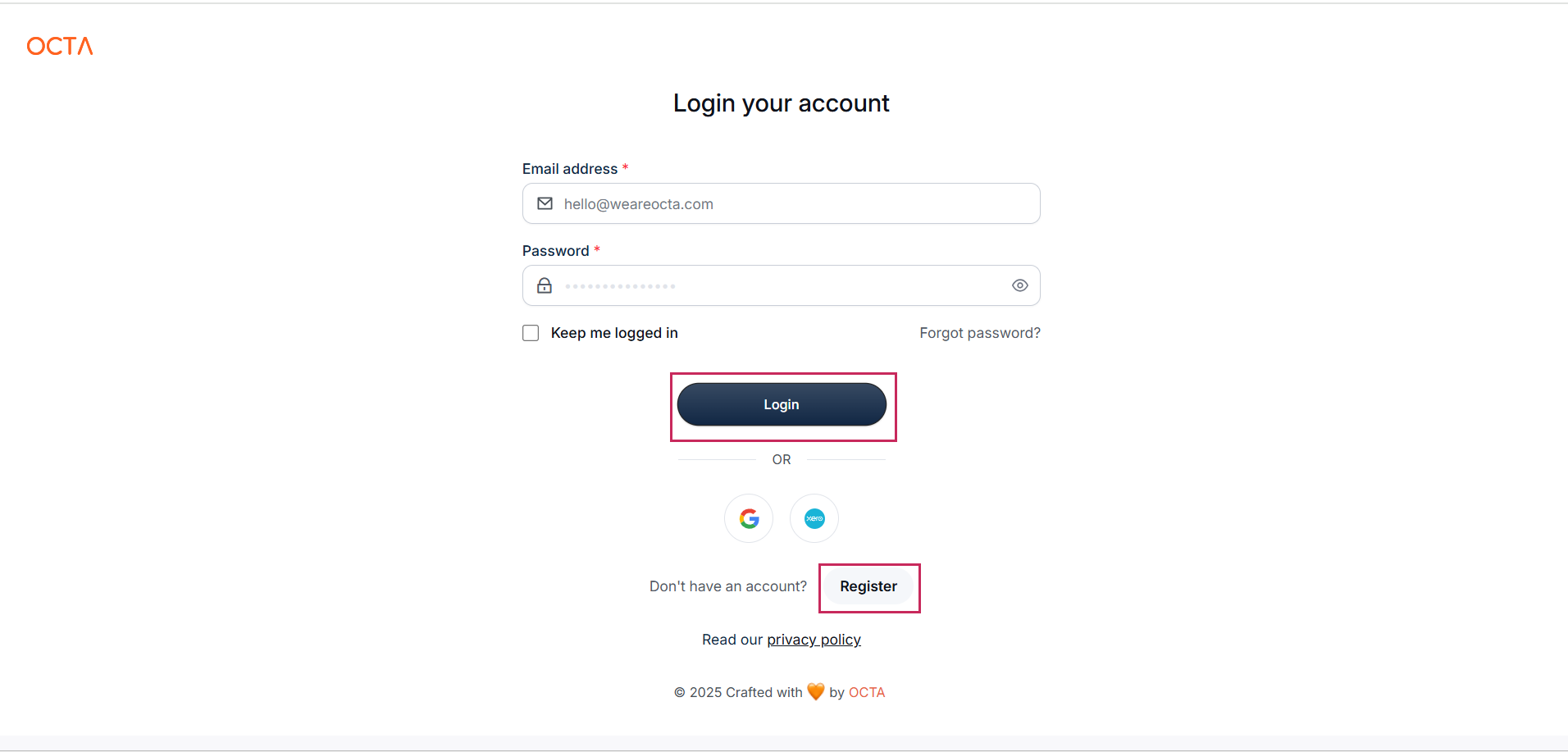Click the "Password" field label

click(556, 251)
